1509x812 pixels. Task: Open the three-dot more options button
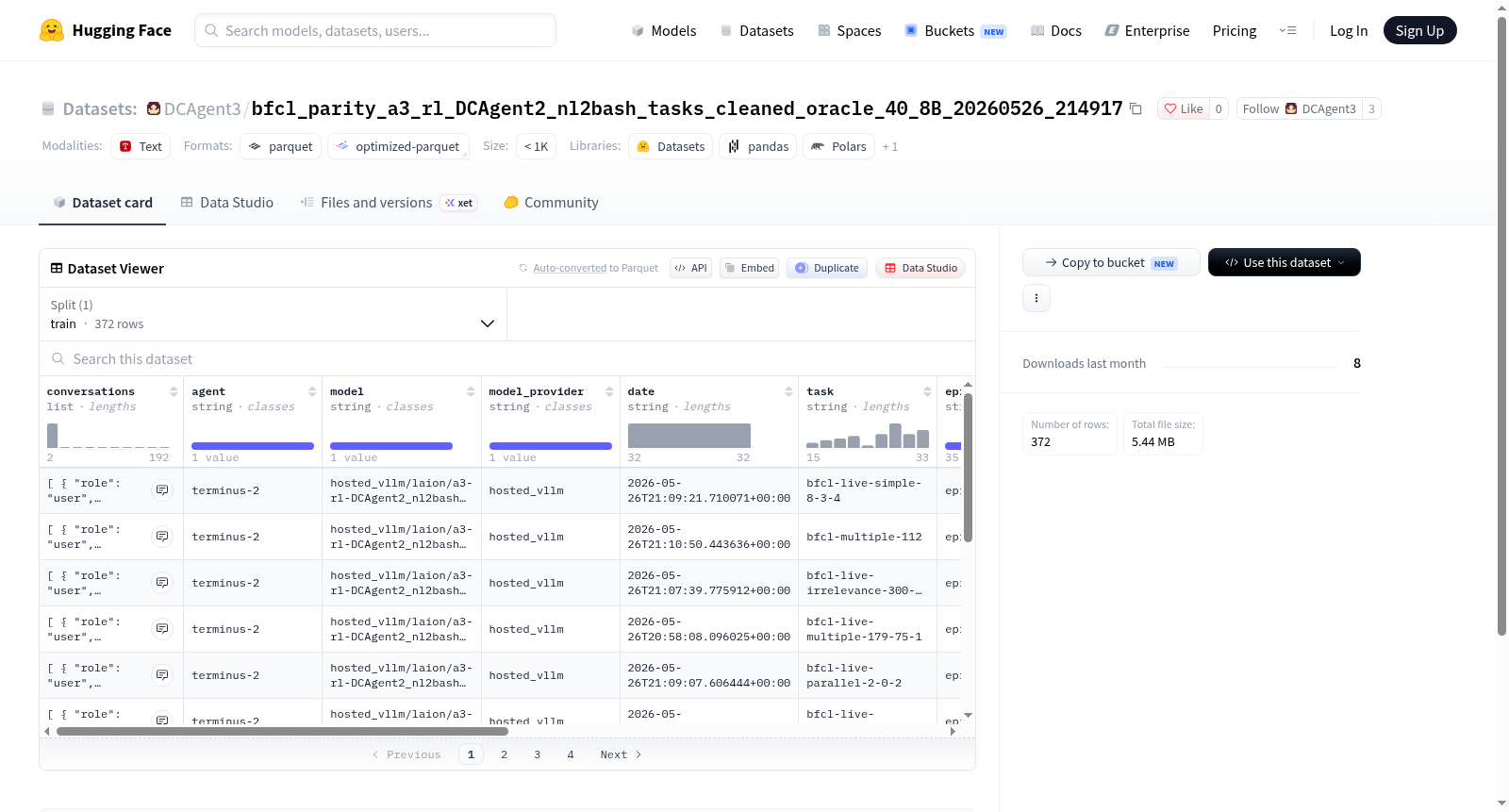[x=1036, y=298]
